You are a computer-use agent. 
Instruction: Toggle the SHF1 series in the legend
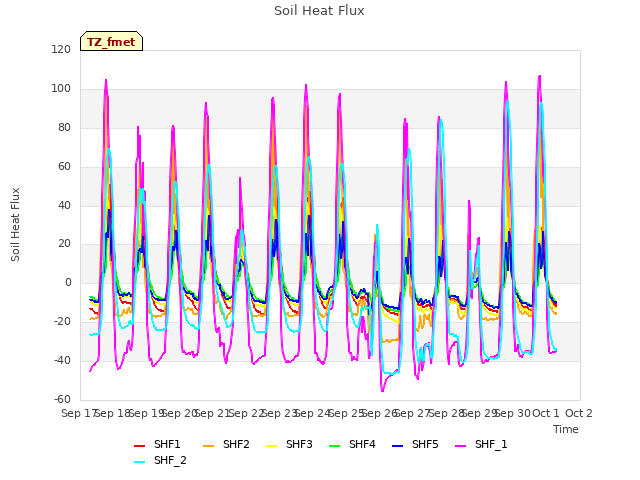coord(157,444)
